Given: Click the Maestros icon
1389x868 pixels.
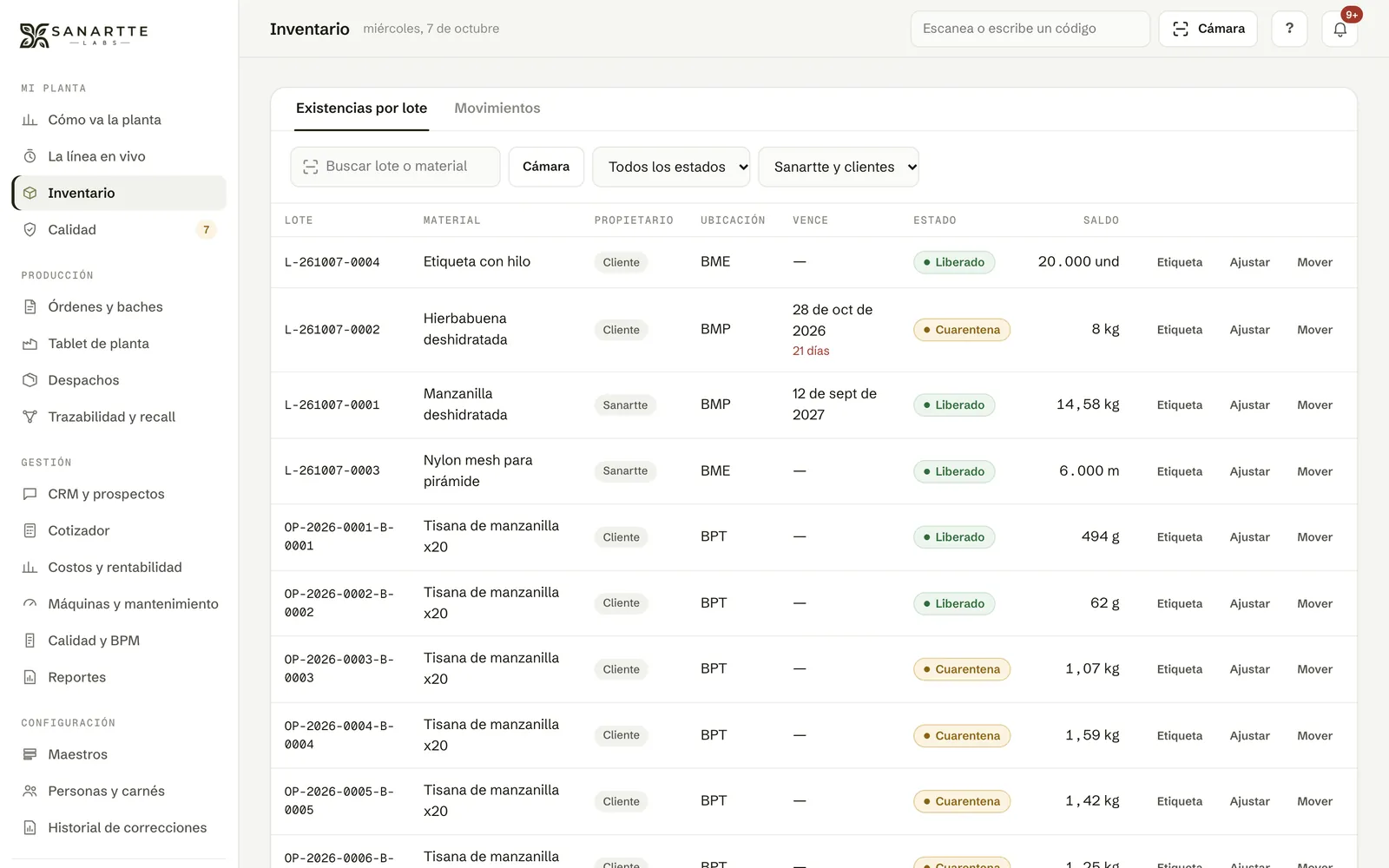Looking at the screenshot, I should pyautogui.click(x=30, y=754).
